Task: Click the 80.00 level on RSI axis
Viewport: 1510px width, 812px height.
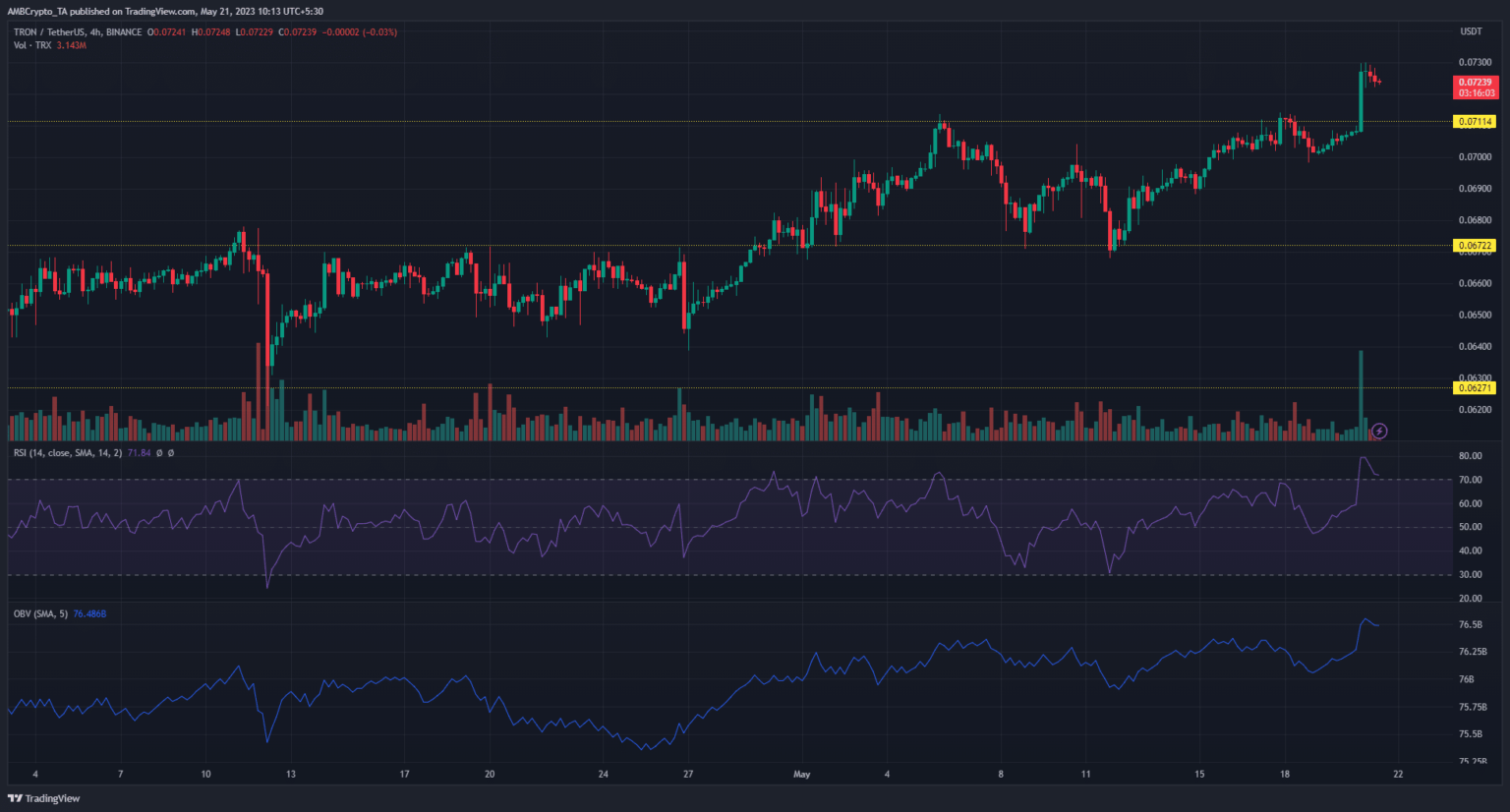Action: (1470, 456)
